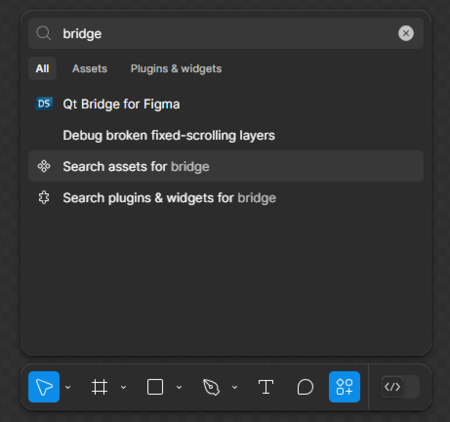Toggle Dev Mode switch

tap(400, 387)
